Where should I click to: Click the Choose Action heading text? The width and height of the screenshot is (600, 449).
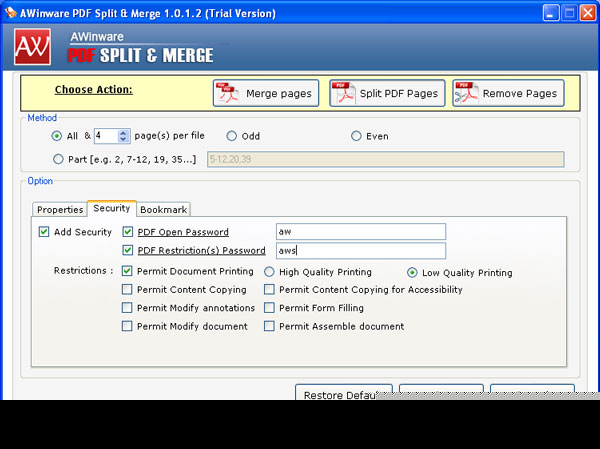pyautogui.click(x=94, y=90)
